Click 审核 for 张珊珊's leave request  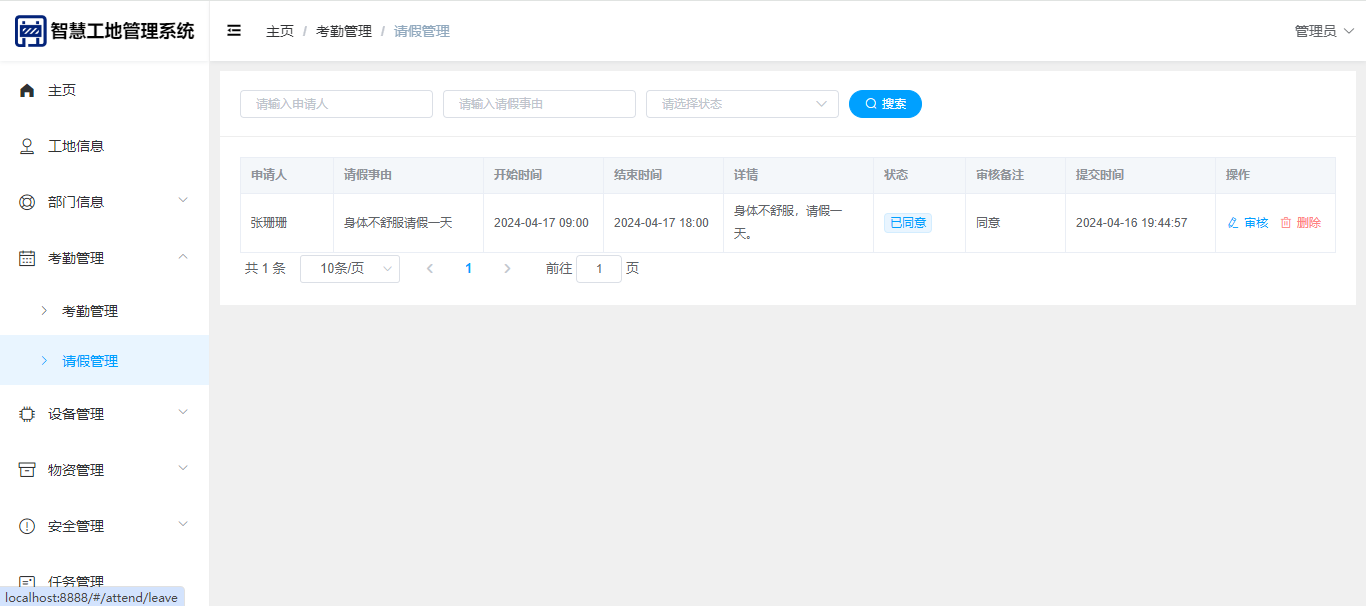[x=1248, y=223]
